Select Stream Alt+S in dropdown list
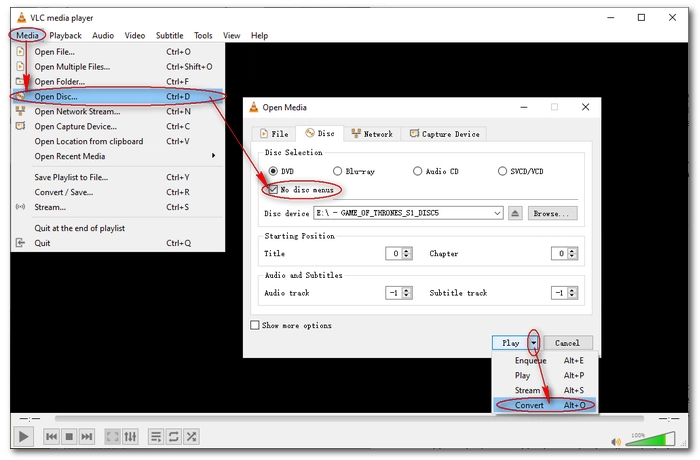 point(545,390)
